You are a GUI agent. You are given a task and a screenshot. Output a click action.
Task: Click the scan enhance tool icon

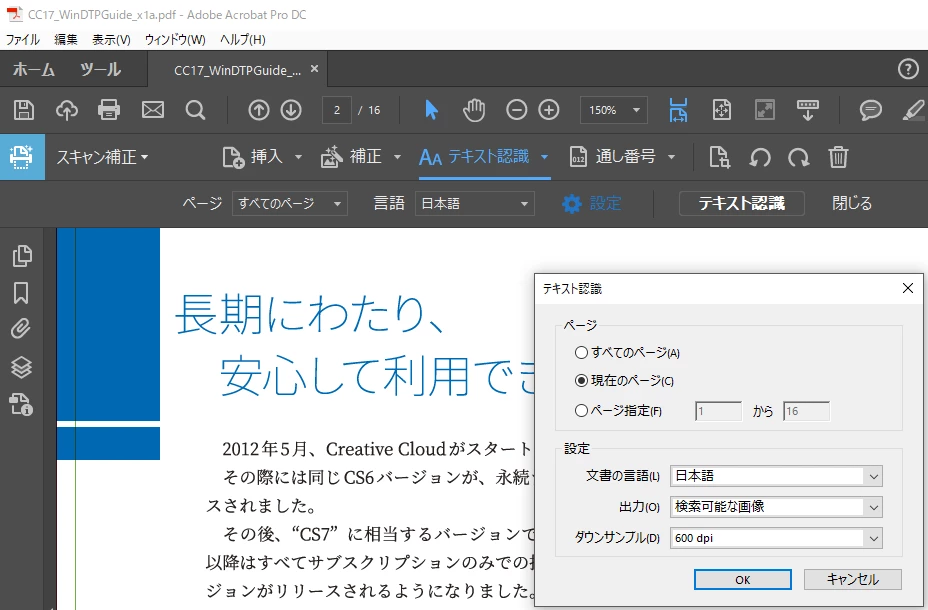point(22,157)
